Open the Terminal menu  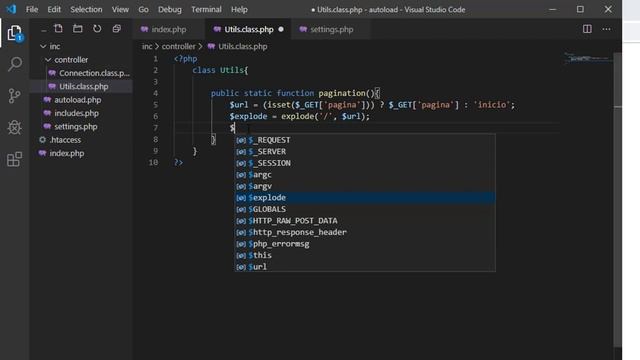(206, 9)
